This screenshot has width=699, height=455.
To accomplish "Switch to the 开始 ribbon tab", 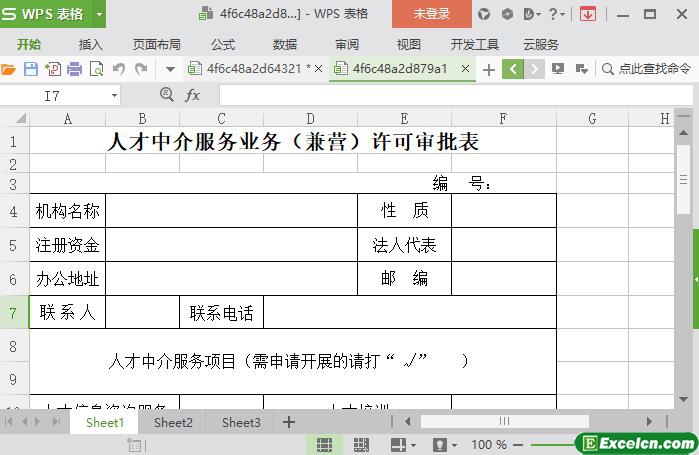I will [29, 45].
